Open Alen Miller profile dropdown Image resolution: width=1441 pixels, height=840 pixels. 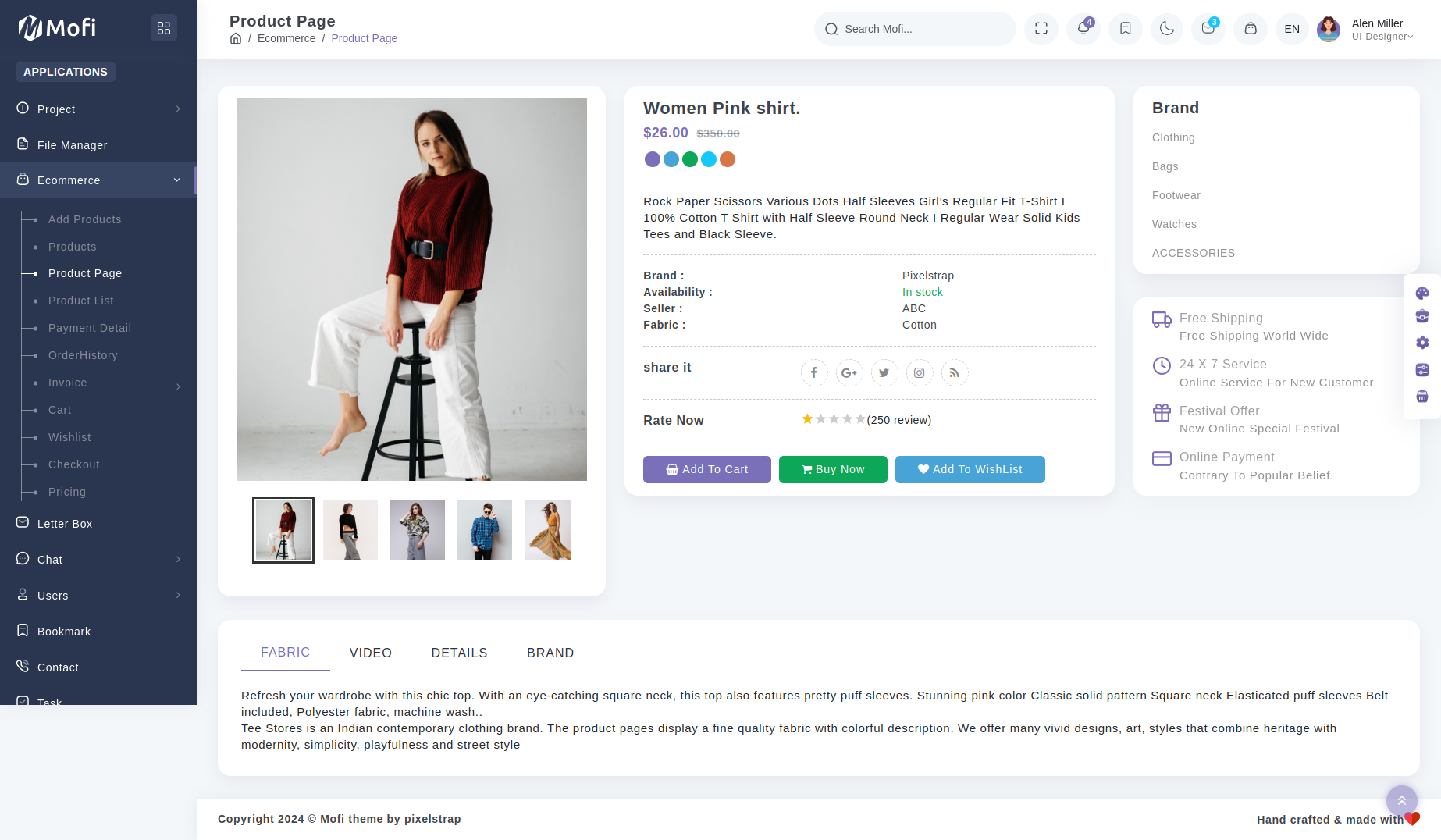pyautogui.click(x=1366, y=30)
